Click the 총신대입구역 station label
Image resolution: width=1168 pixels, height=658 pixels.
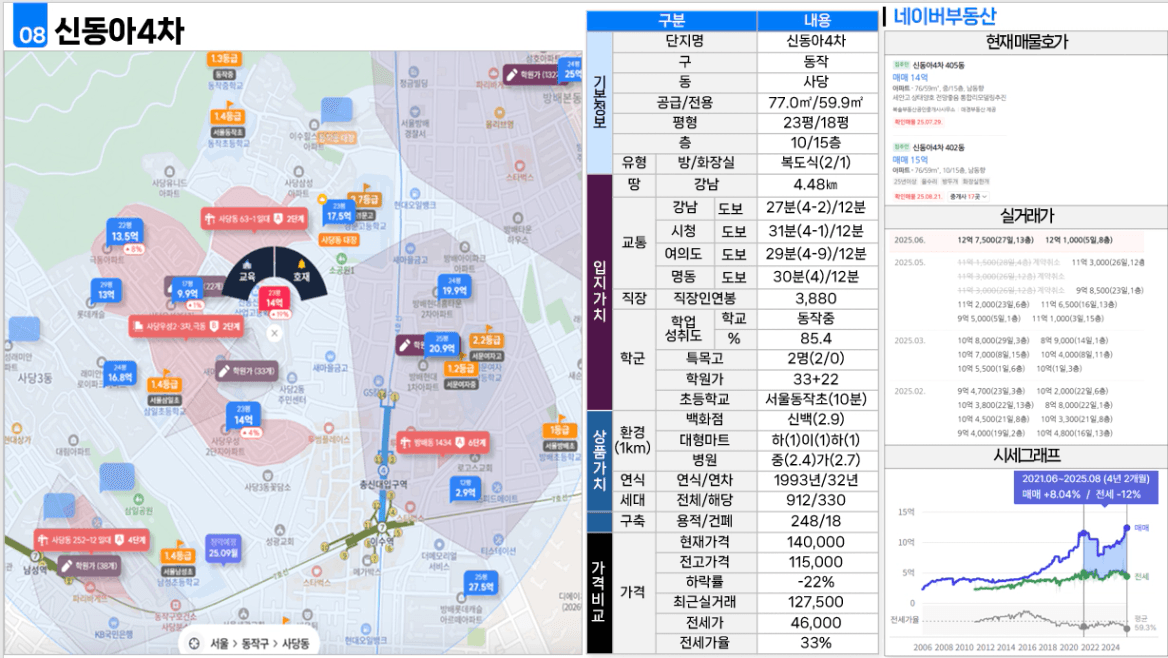coord(383,484)
